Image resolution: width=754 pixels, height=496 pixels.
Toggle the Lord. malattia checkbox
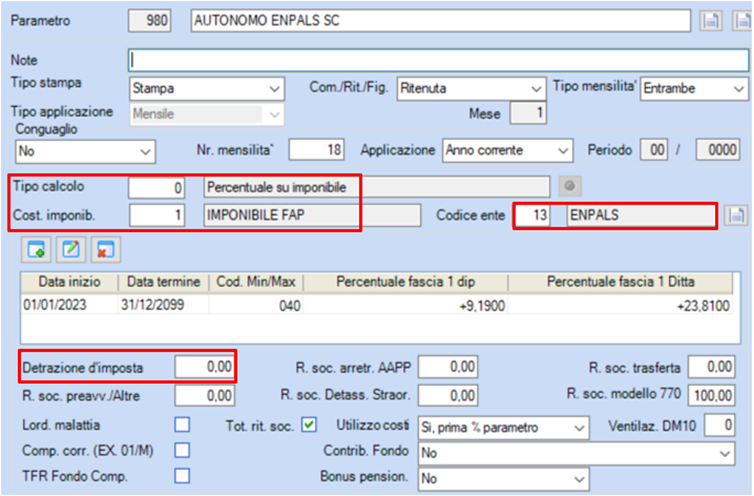[182, 425]
